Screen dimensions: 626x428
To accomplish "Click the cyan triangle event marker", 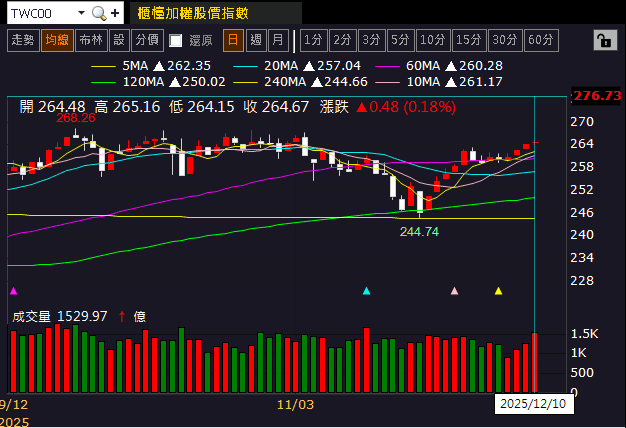I will coord(366,291).
